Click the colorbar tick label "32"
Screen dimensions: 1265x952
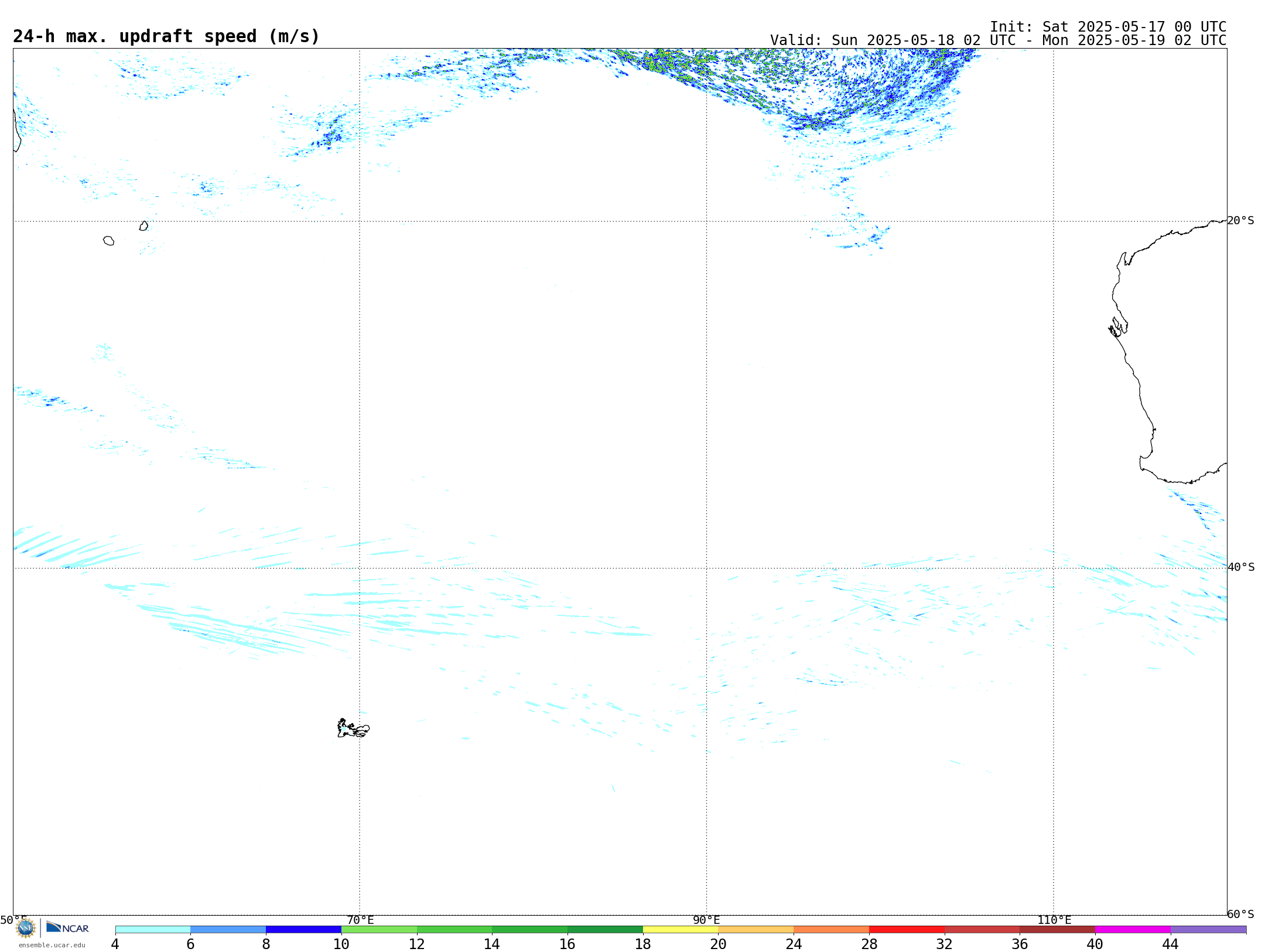tap(945, 944)
